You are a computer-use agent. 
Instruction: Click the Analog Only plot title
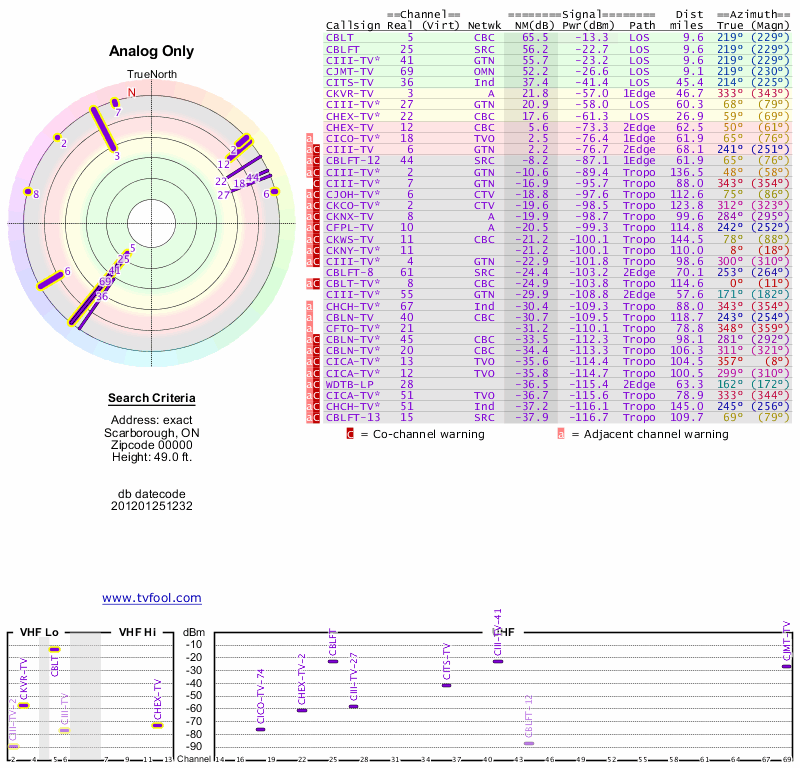click(x=152, y=51)
